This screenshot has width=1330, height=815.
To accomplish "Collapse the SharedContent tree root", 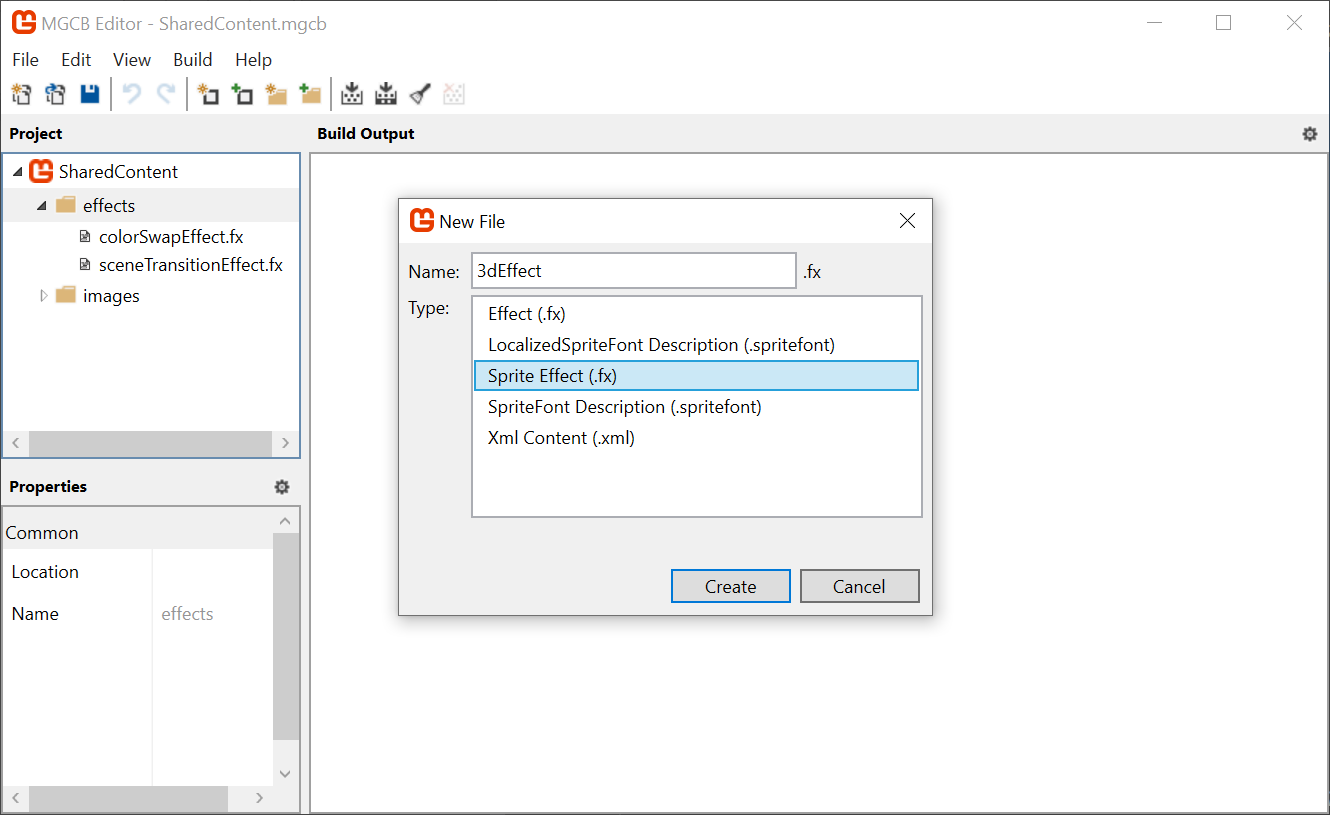I will [x=17, y=171].
